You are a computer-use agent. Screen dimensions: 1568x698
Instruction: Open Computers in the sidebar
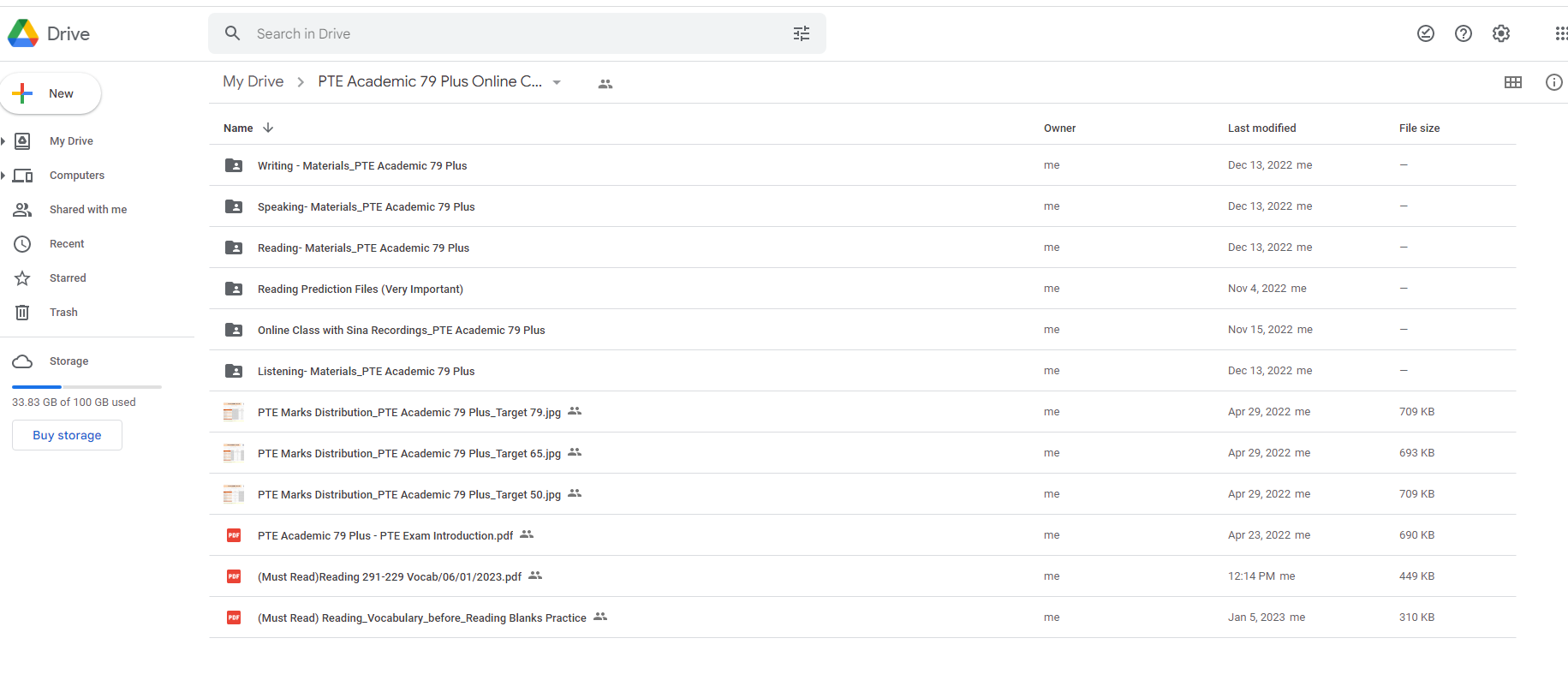click(77, 176)
